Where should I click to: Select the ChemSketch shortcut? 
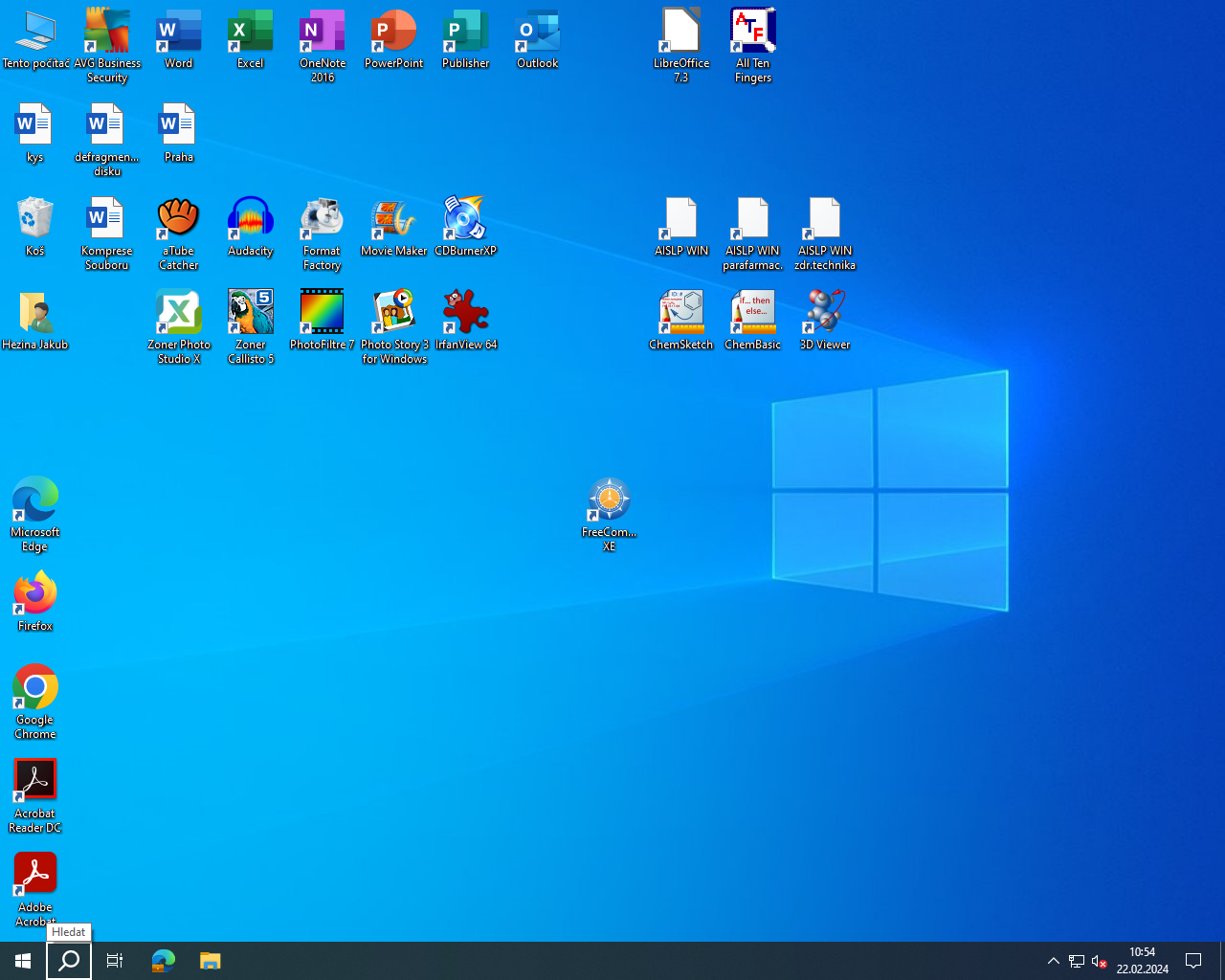click(x=681, y=321)
